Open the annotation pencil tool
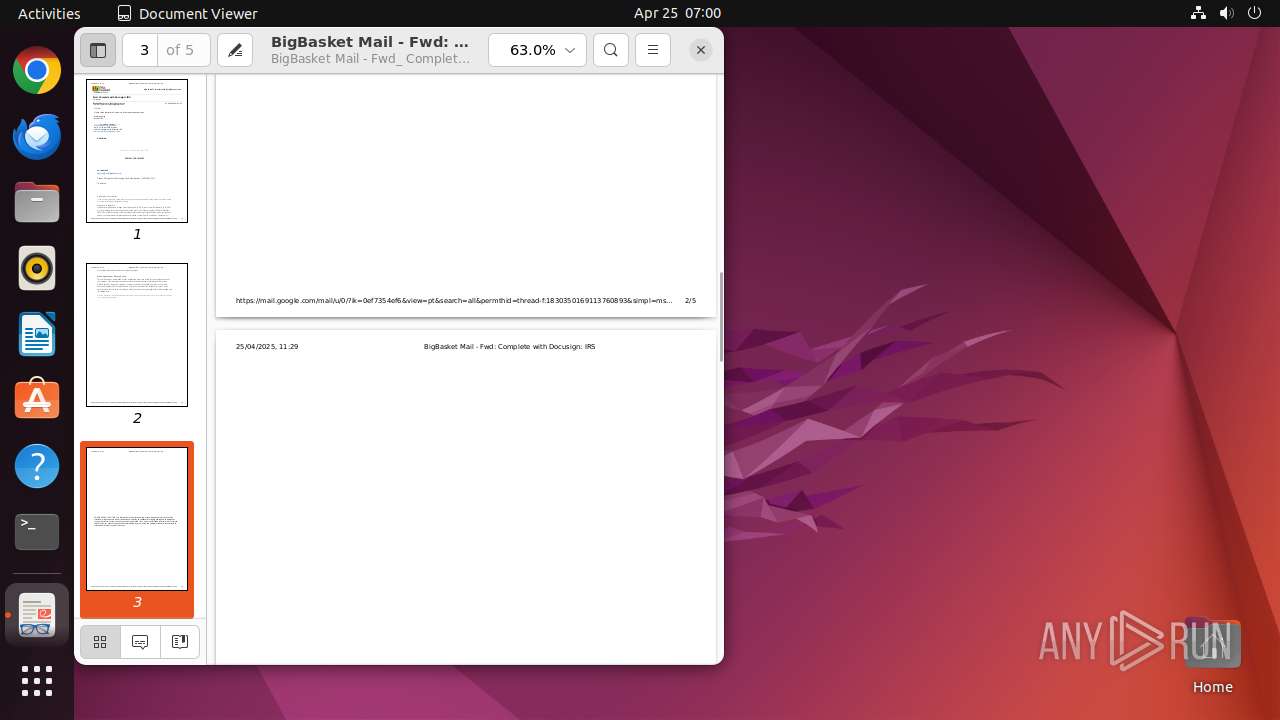 tap(235, 50)
